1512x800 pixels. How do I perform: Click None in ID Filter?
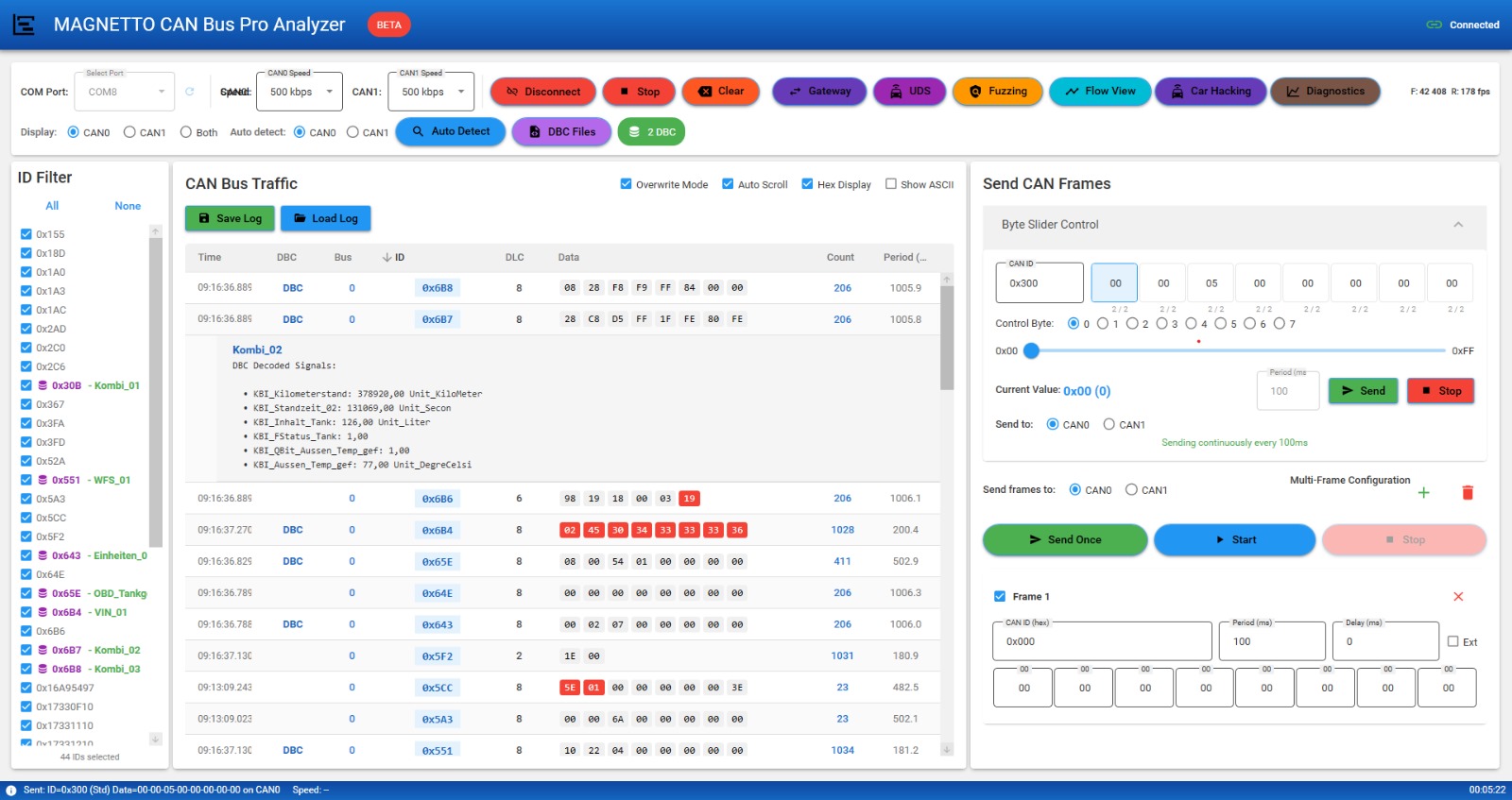point(128,206)
